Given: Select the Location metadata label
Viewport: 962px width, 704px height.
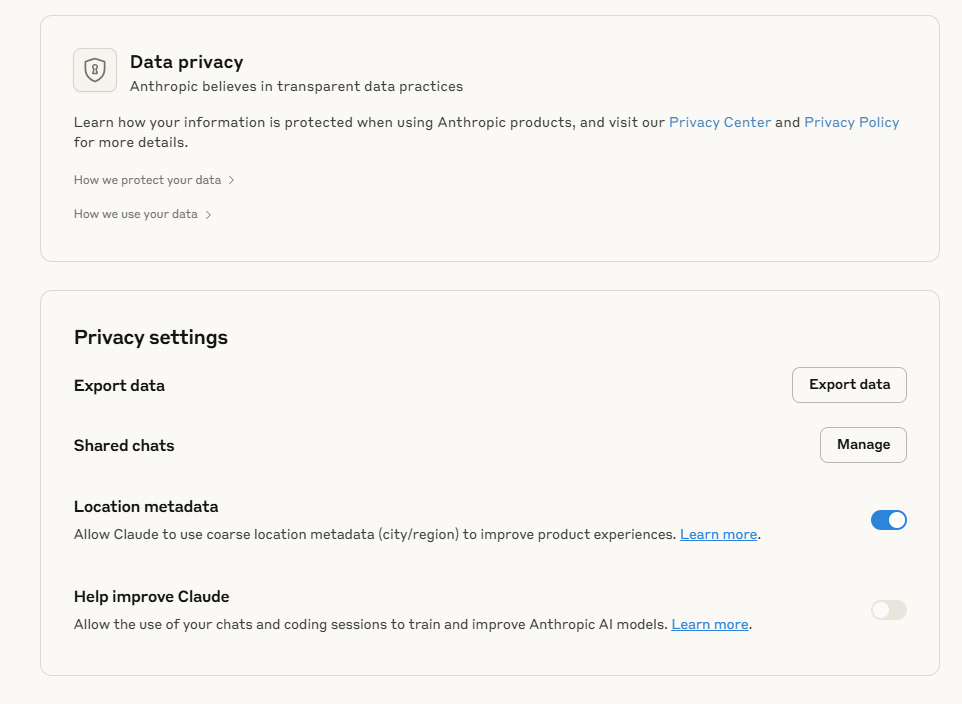Looking at the screenshot, I should pos(146,506).
